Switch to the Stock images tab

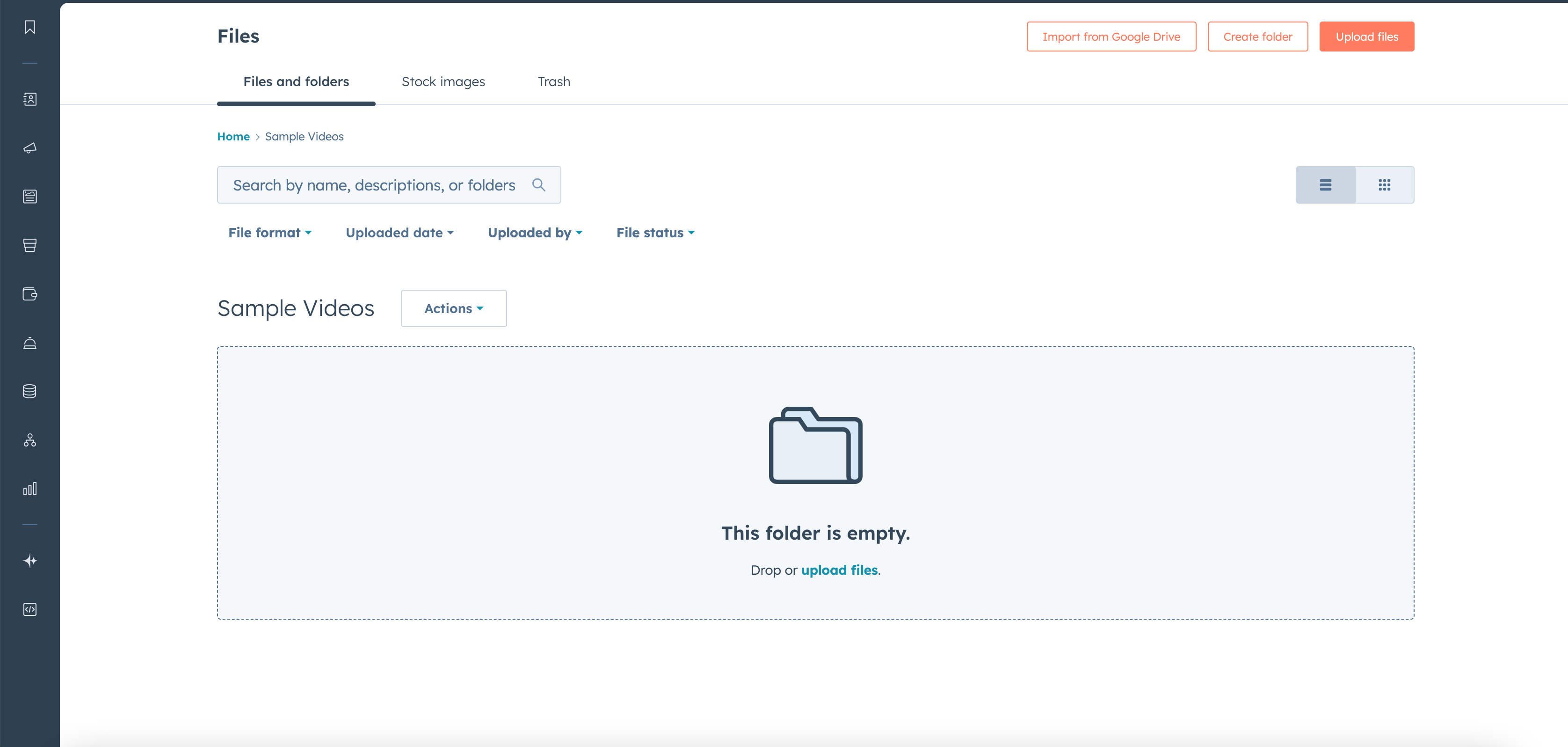[x=443, y=81]
